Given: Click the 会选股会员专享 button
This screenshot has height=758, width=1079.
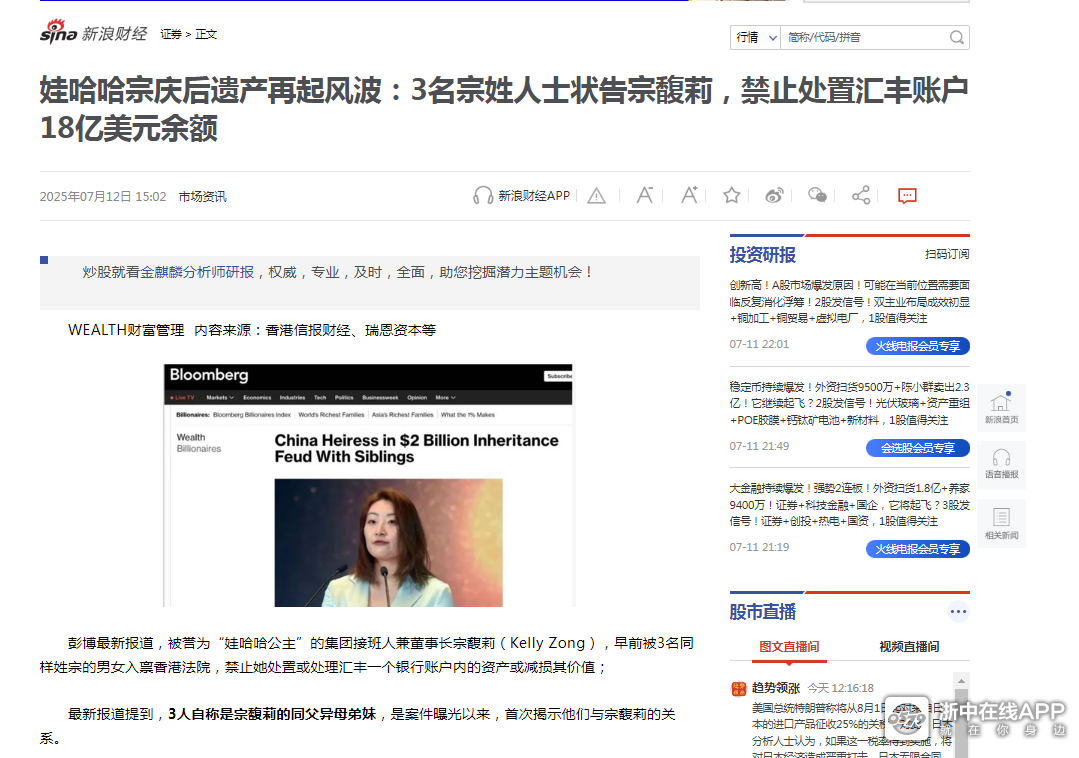Looking at the screenshot, I should [x=918, y=448].
